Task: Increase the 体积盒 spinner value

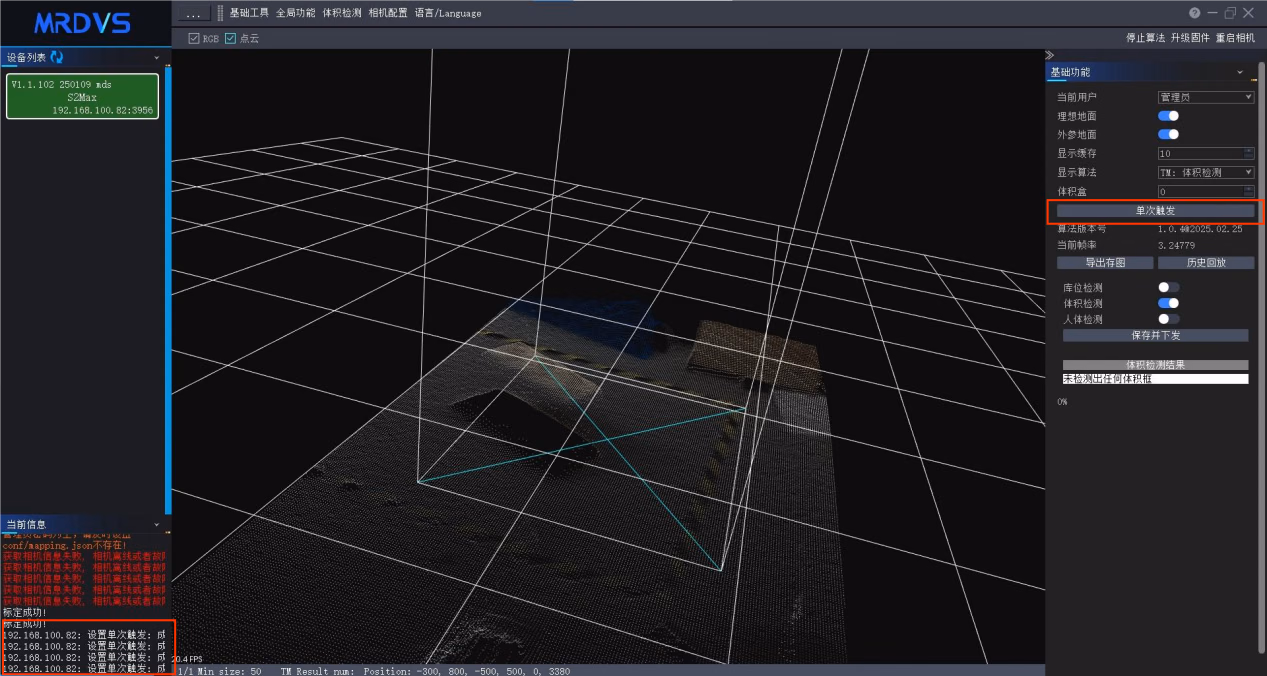Action: 1249,188
